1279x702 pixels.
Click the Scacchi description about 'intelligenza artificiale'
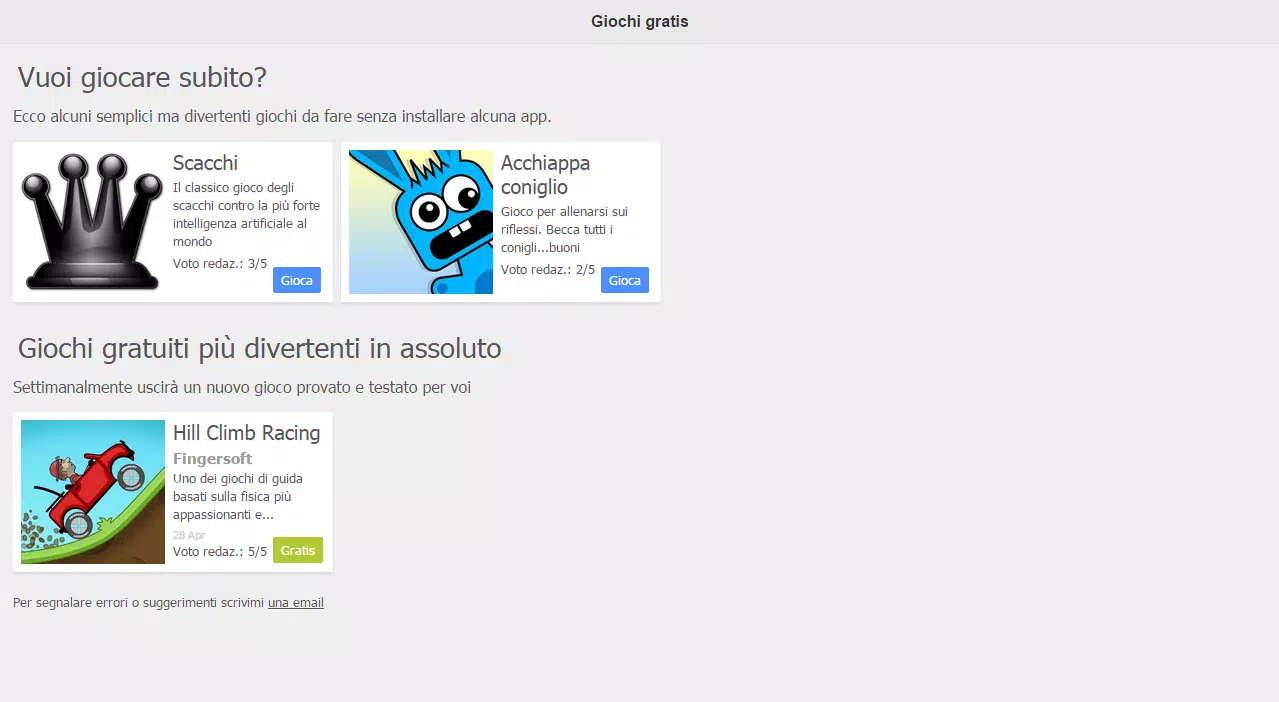click(x=247, y=215)
